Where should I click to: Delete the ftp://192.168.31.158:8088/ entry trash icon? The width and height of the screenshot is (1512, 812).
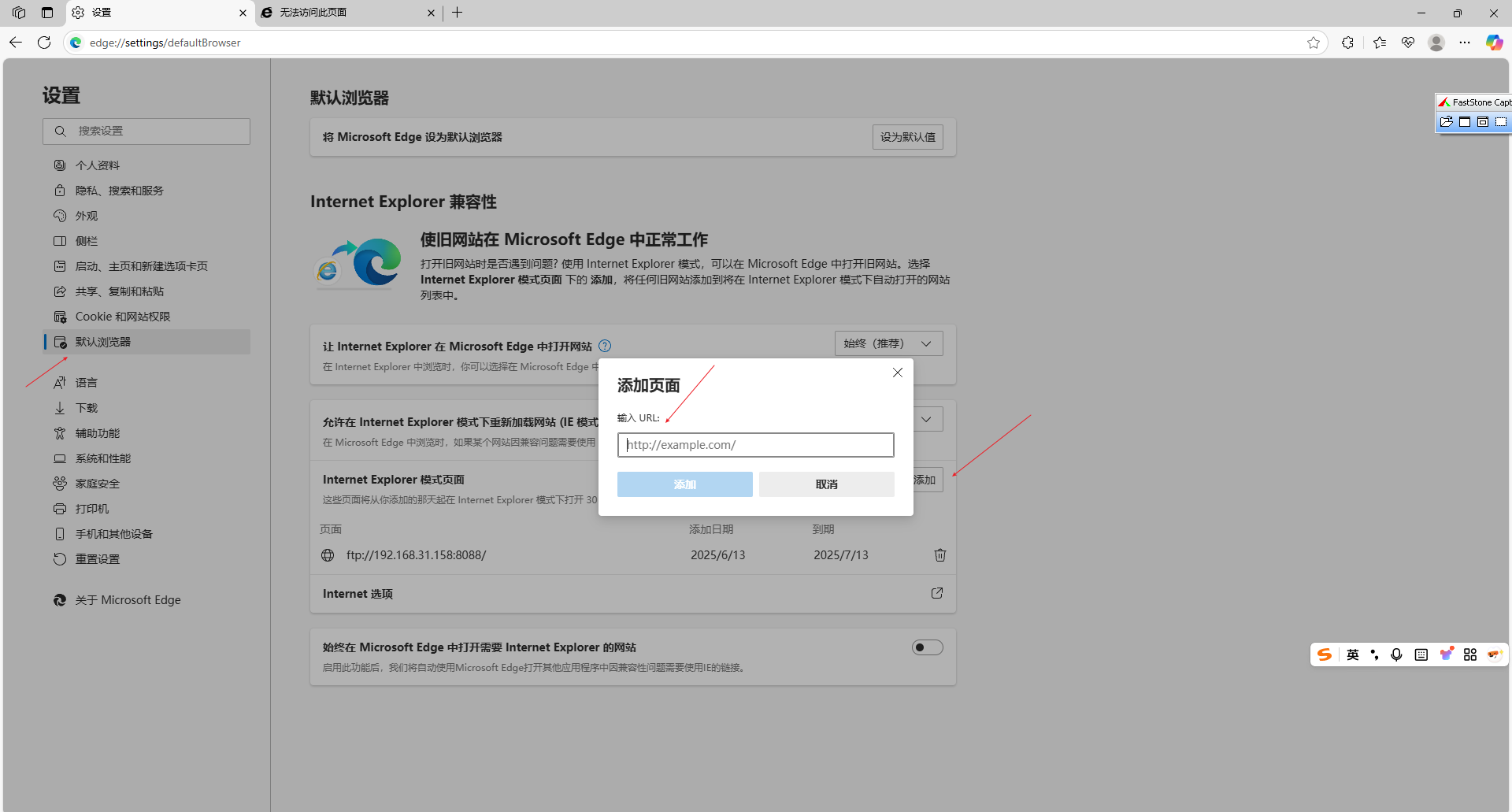click(940, 555)
